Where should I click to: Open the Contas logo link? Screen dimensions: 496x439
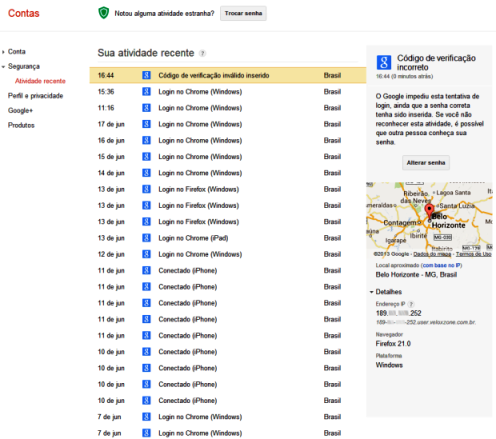[x=24, y=13]
